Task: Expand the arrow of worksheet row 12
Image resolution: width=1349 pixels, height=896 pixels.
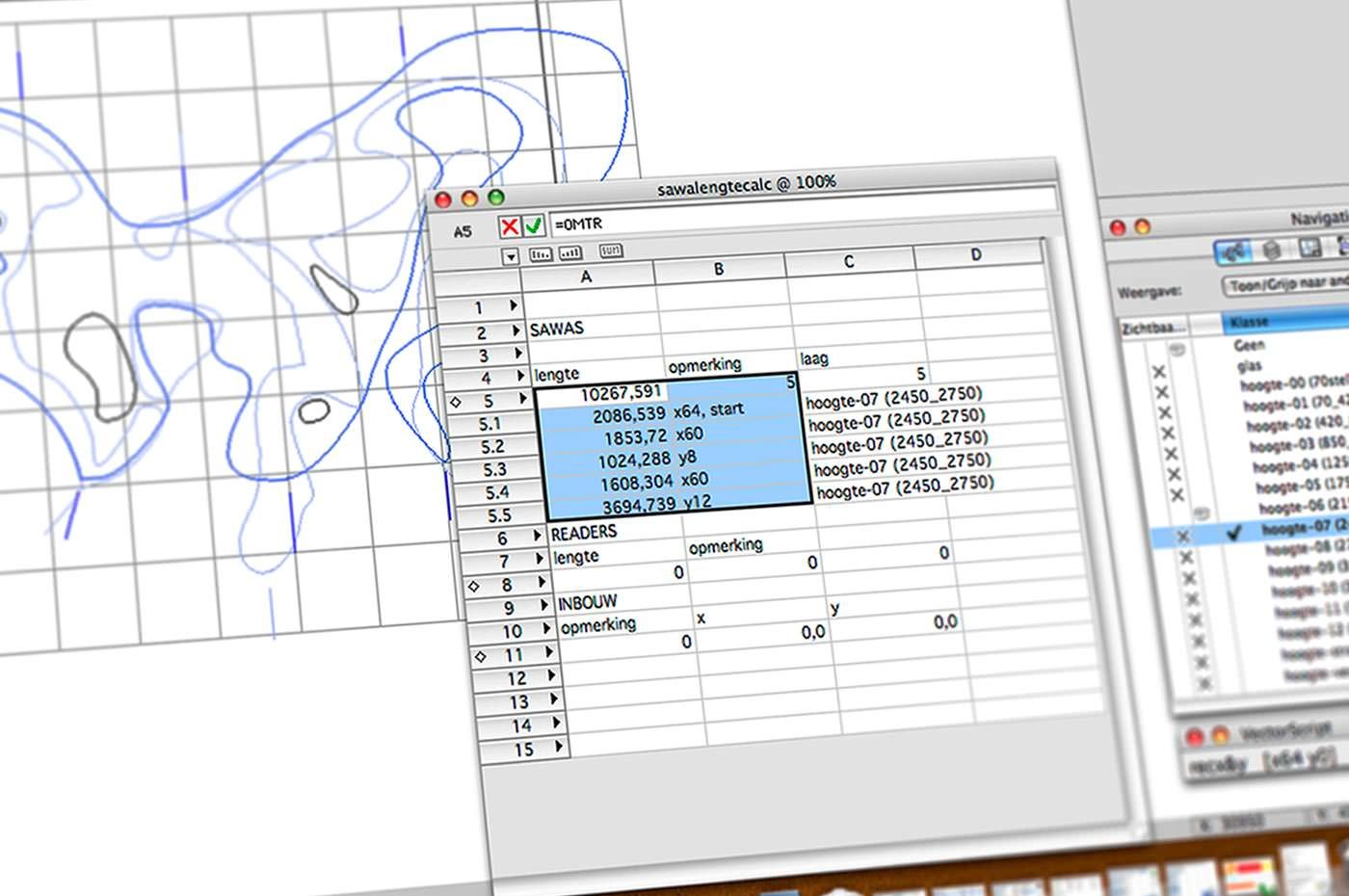Action: pyautogui.click(x=552, y=675)
